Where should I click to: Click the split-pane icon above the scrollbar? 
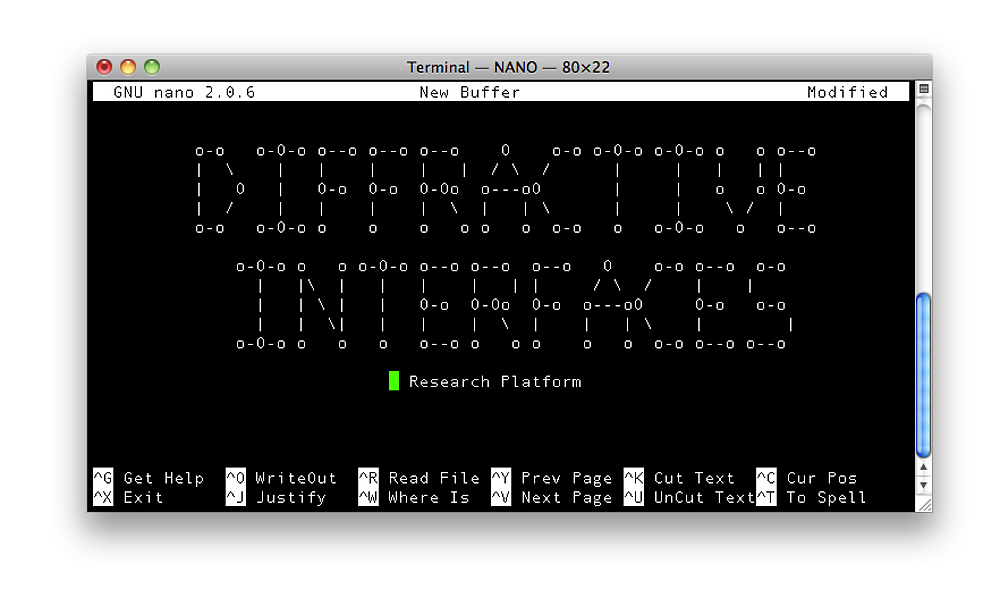(923, 89)
